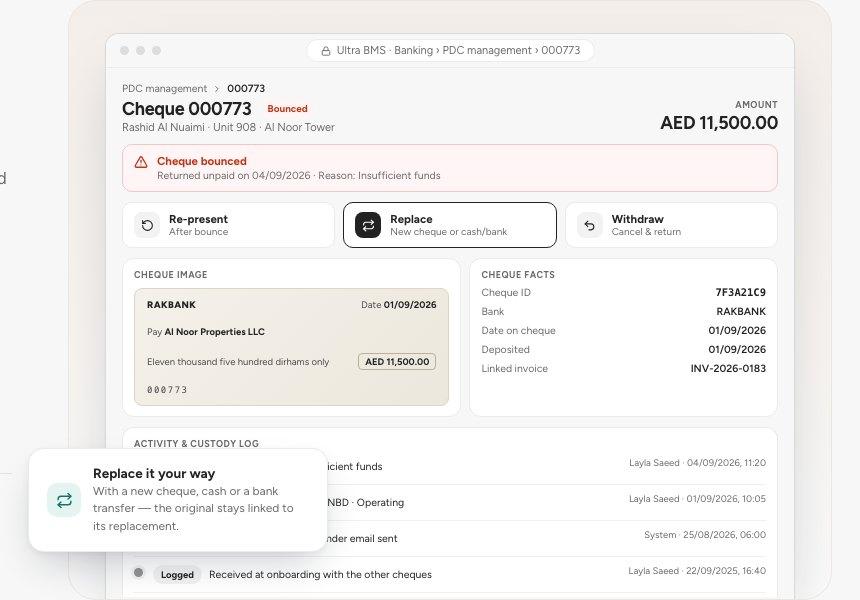Click the Date on cheque value in Cheque Facts

point(737,331)
